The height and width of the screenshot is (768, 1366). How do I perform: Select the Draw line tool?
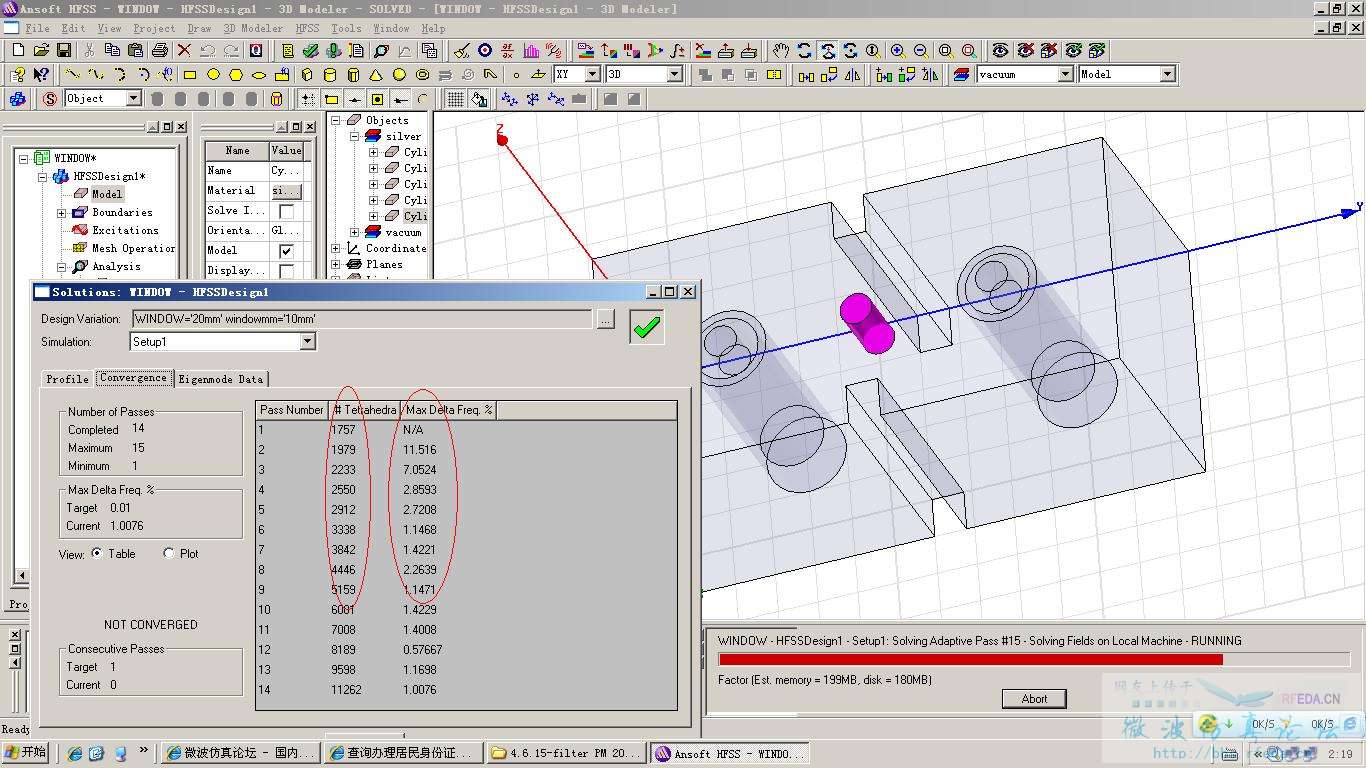click(73, 74)
